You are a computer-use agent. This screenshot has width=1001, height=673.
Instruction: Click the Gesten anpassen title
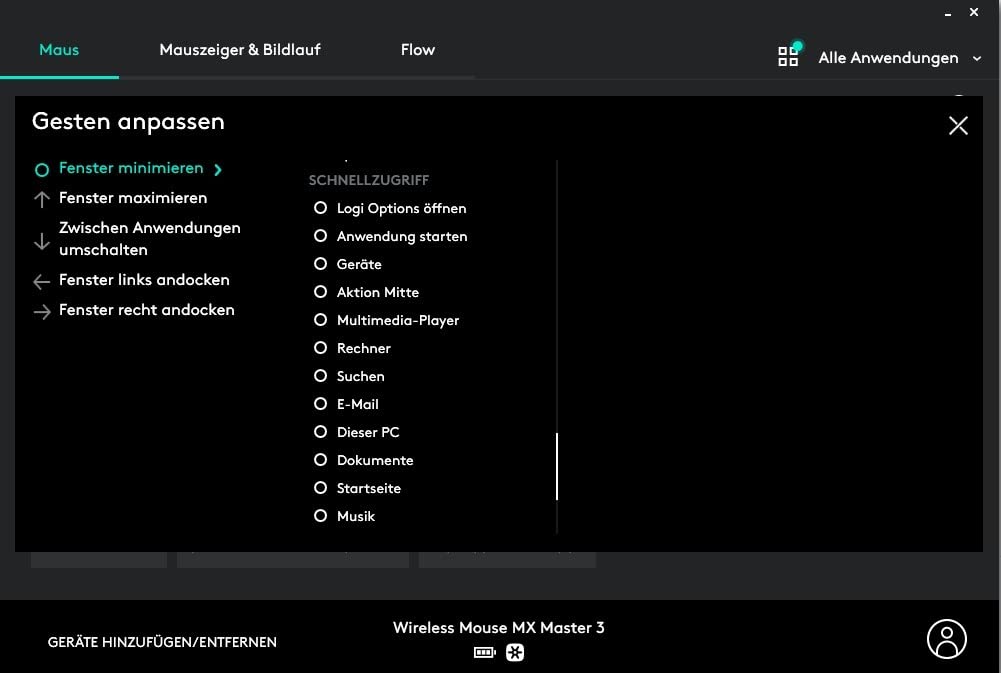pyautogui.click(x=128, y=121)
